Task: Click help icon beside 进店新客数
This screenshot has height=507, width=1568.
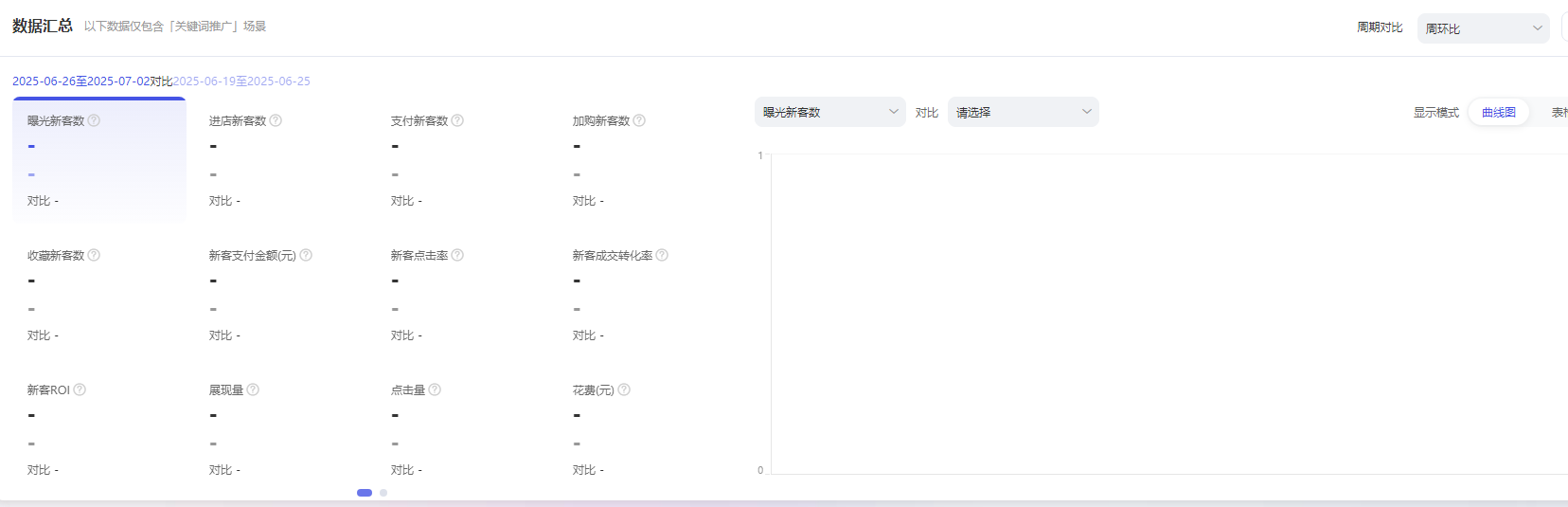Action: 276,120
